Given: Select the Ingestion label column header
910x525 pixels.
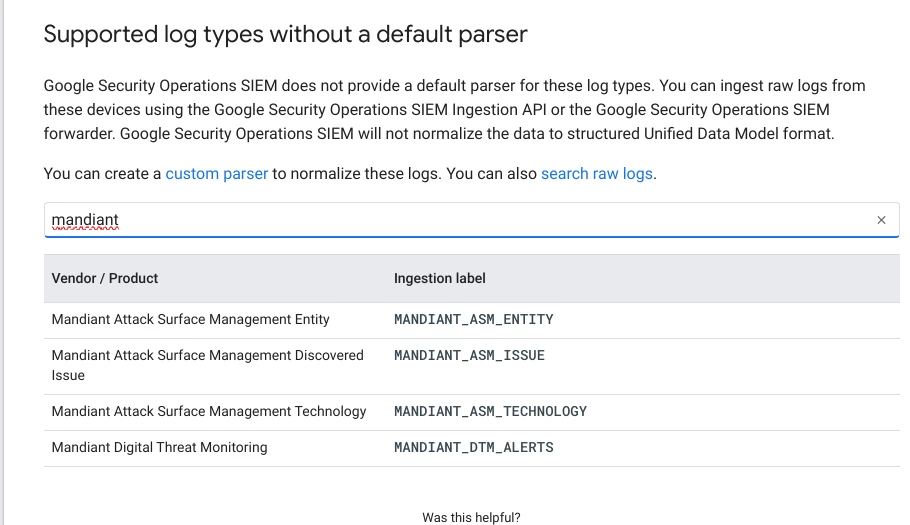Looking at the screenshot, I should (439, 278).
